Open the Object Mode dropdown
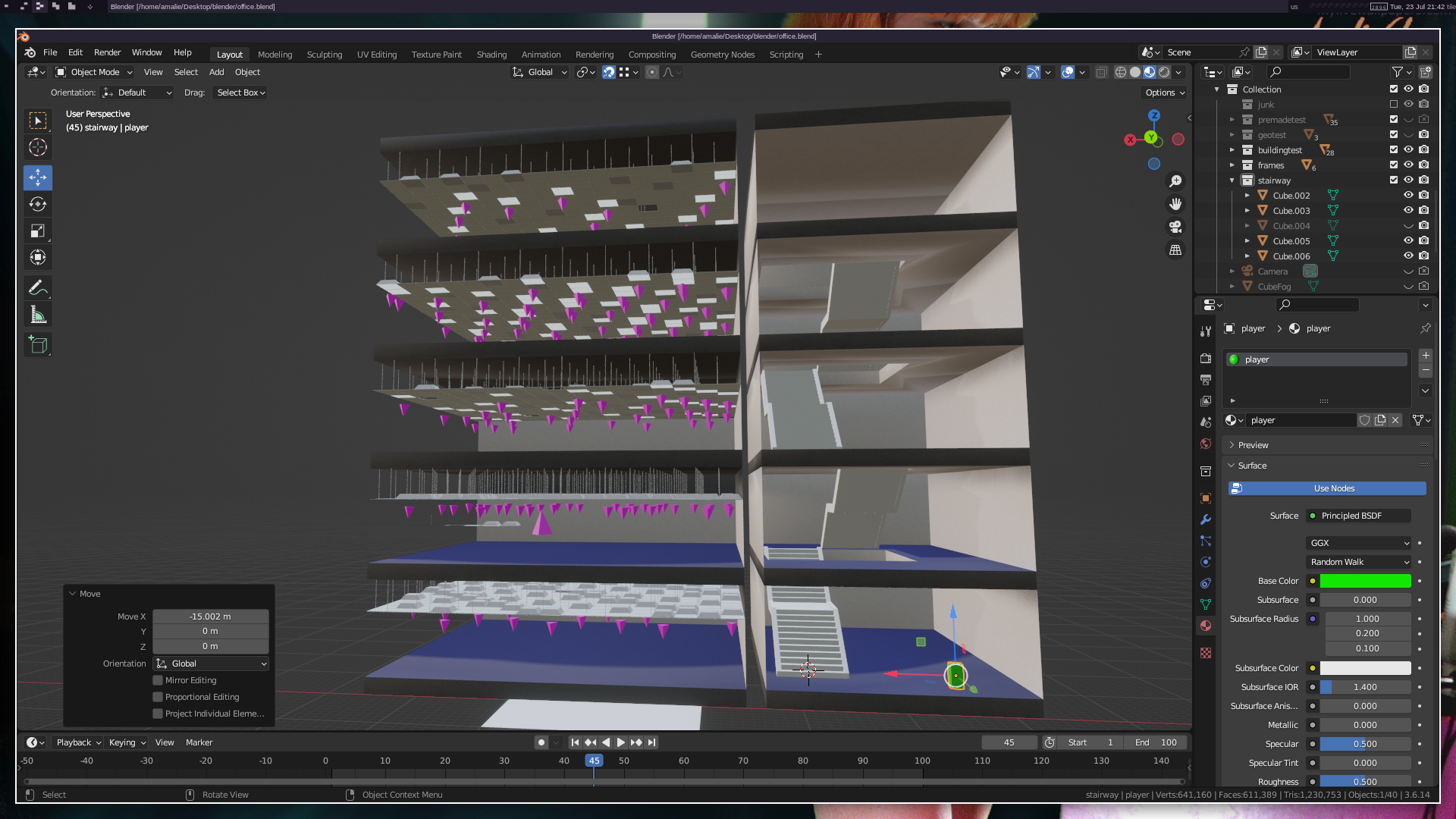The height and width of the screenshot is (819, 1456). (x=94, y=72)
